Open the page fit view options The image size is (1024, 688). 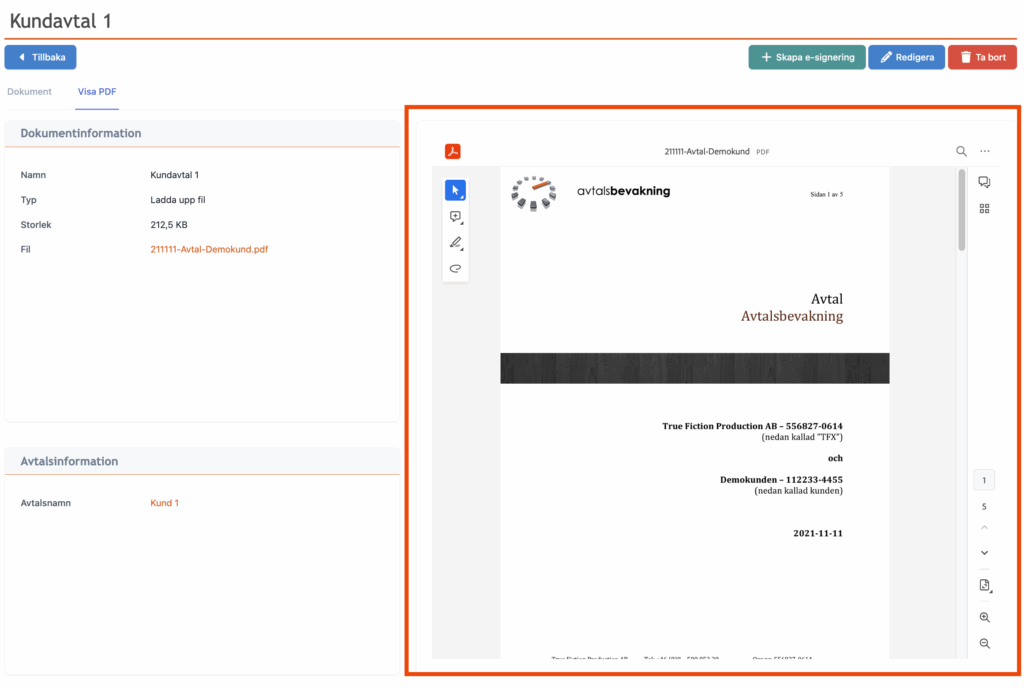[x=984, y=586]
